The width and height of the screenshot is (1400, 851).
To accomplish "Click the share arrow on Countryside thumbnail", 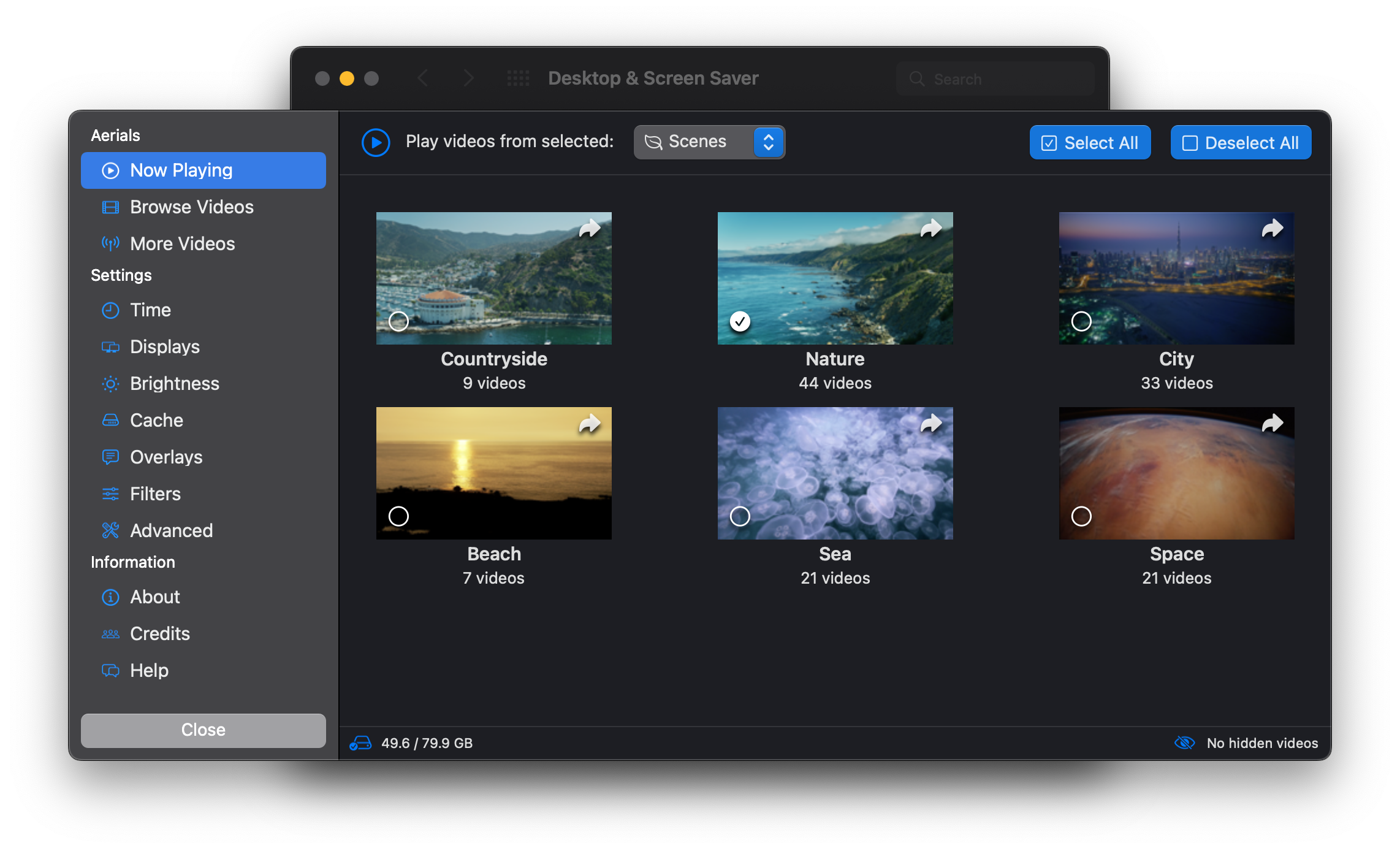I will (x=590, y=229).
